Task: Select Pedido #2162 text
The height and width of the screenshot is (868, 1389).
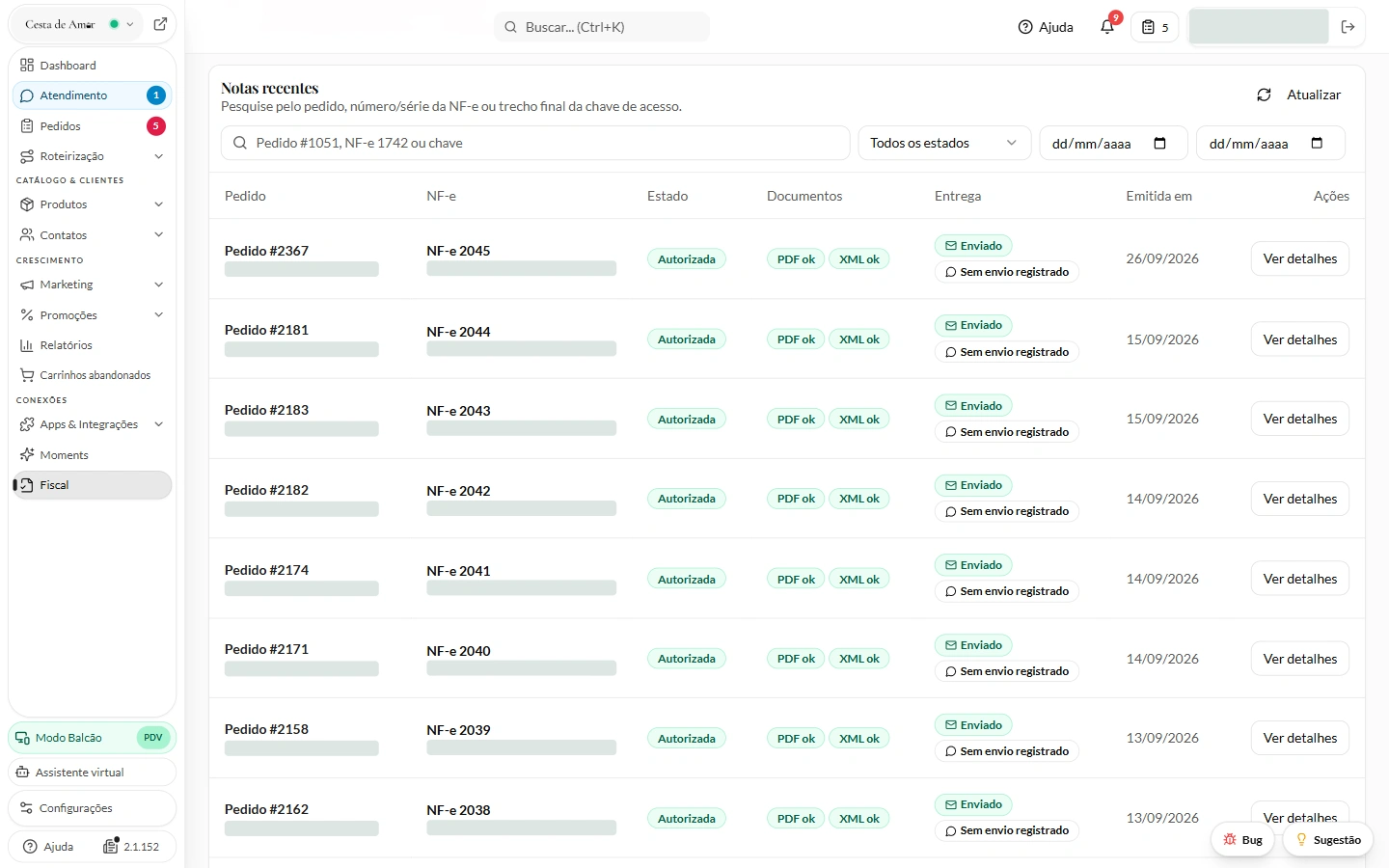Action: point(266,809)
